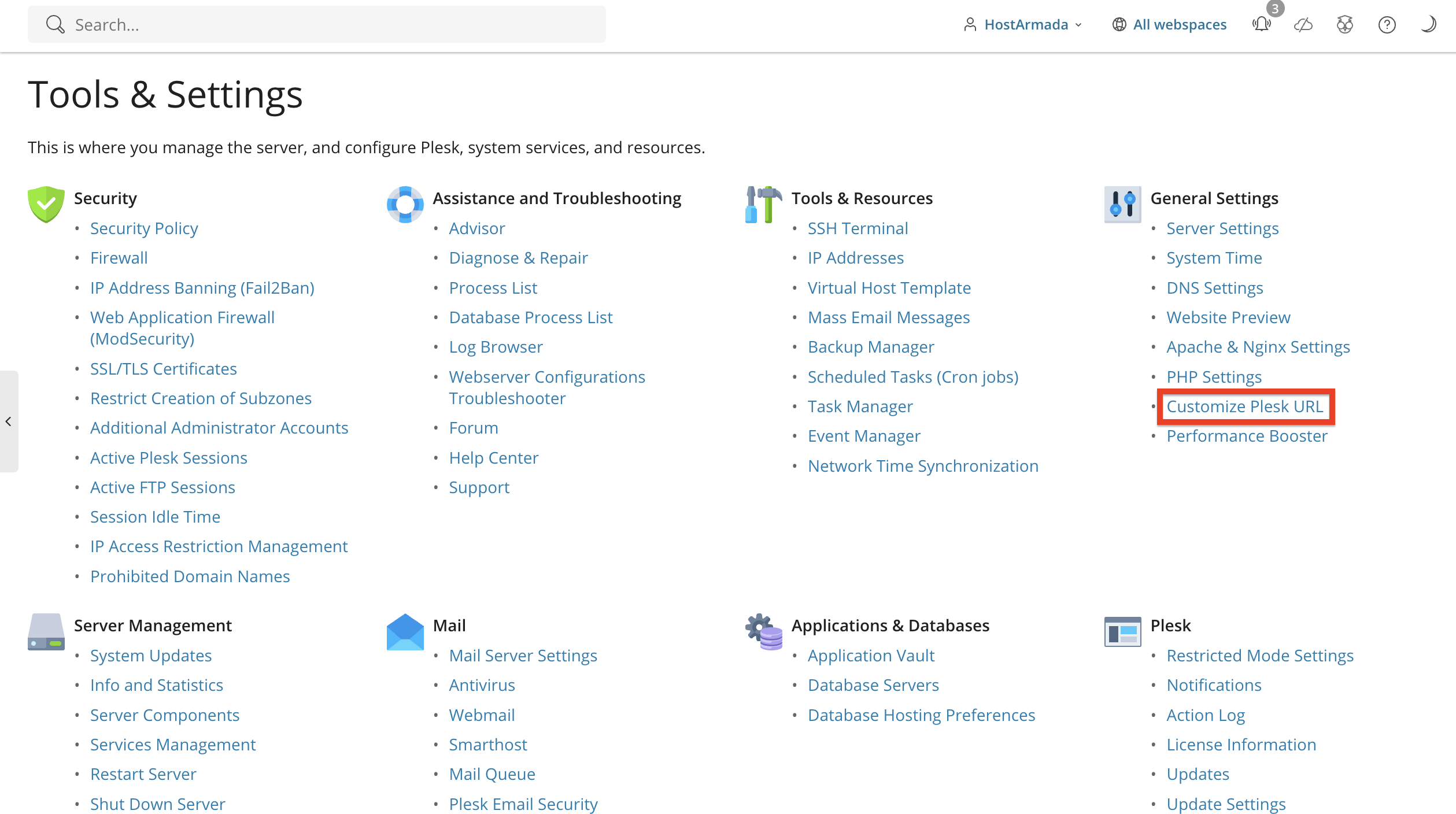The width and height of the screenshot is (1456, 814).
Task: Toggle dark mode moon icon
Action: [1428, 24]
